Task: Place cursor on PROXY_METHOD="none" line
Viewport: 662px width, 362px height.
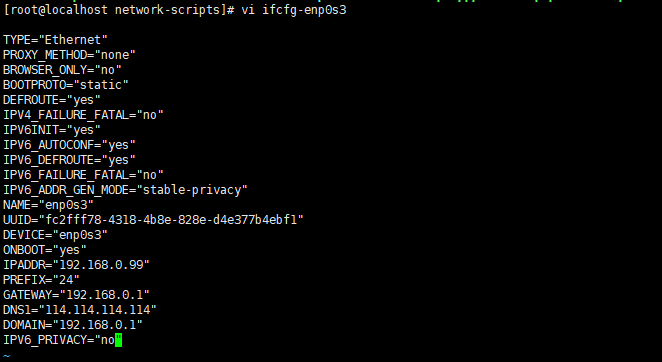Action: 69,55
